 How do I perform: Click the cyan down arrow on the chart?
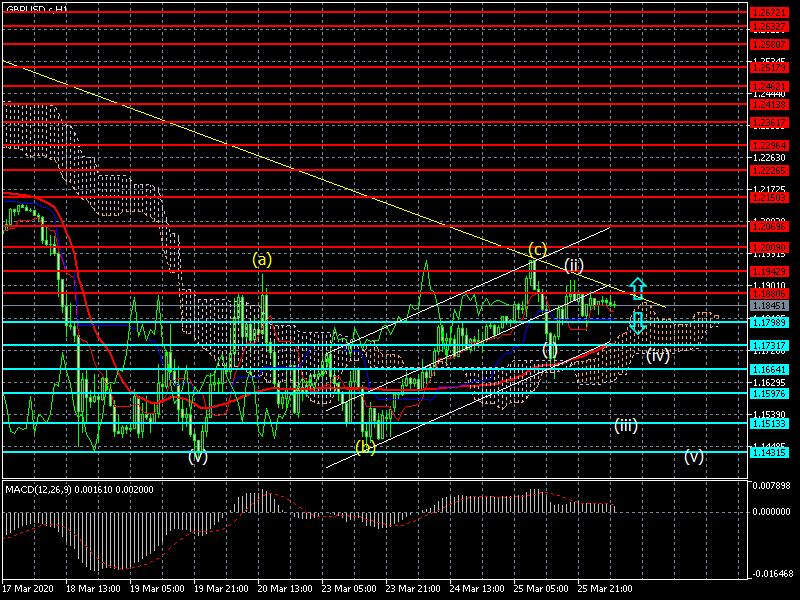coord(637,322)
